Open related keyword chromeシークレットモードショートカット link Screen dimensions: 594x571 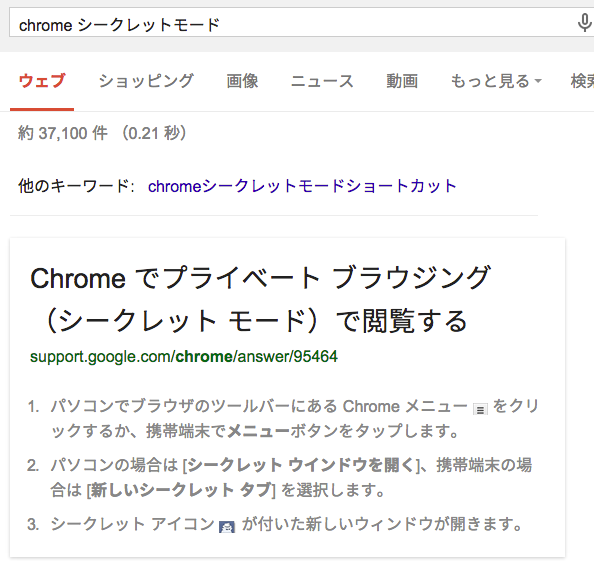(302, 186)
